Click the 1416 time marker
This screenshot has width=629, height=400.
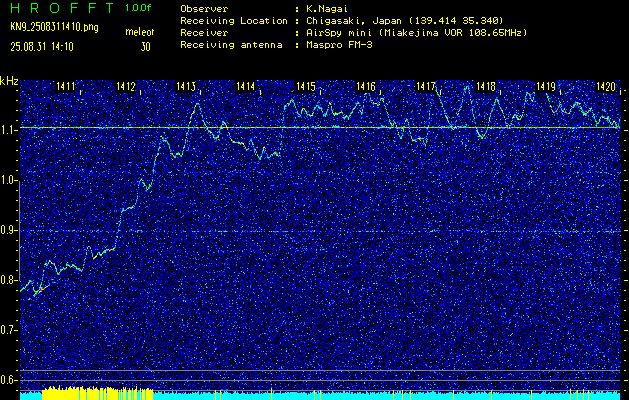[x=366, y=86]
